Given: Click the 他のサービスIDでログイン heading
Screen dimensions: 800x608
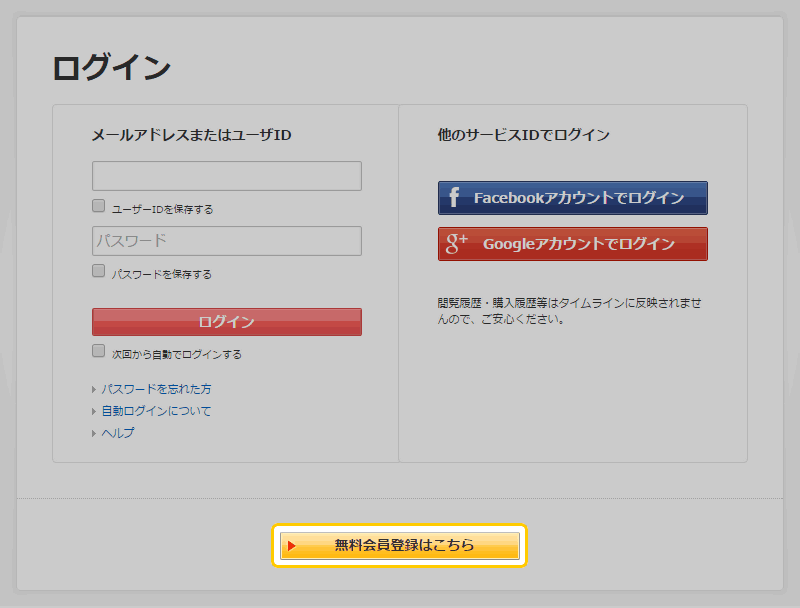Looking at the screenshot, I should tap(523, 135).
